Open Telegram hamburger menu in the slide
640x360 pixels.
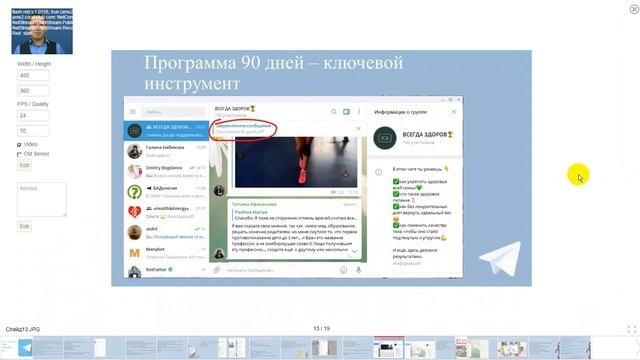pos(133,111)
